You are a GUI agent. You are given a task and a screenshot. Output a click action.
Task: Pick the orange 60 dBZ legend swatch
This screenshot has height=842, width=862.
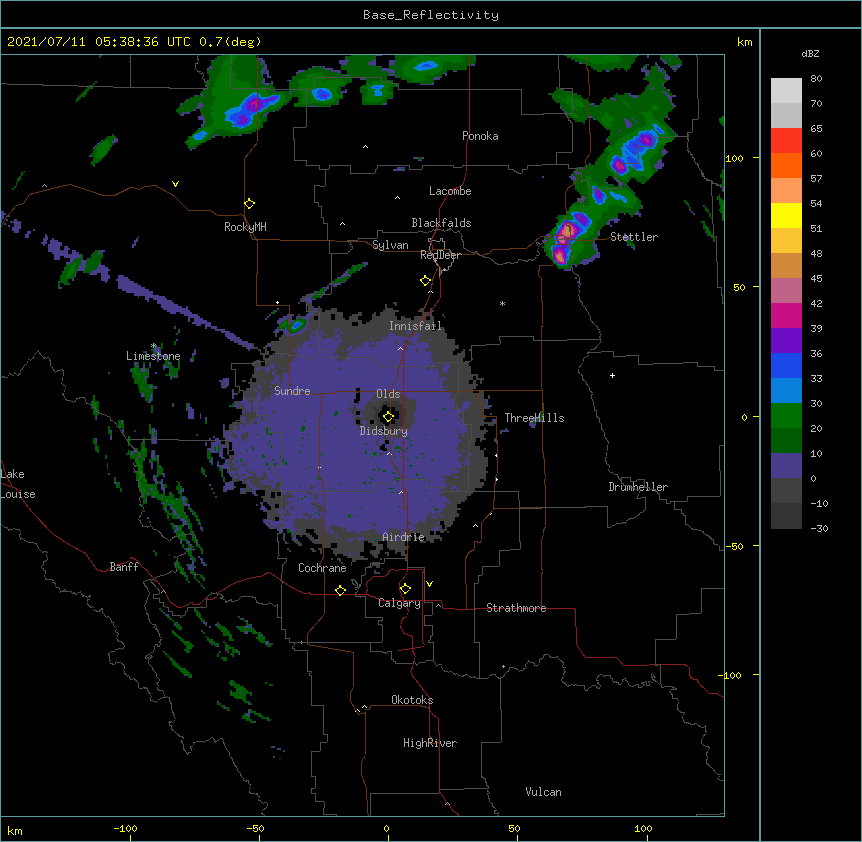pos(786,165)
